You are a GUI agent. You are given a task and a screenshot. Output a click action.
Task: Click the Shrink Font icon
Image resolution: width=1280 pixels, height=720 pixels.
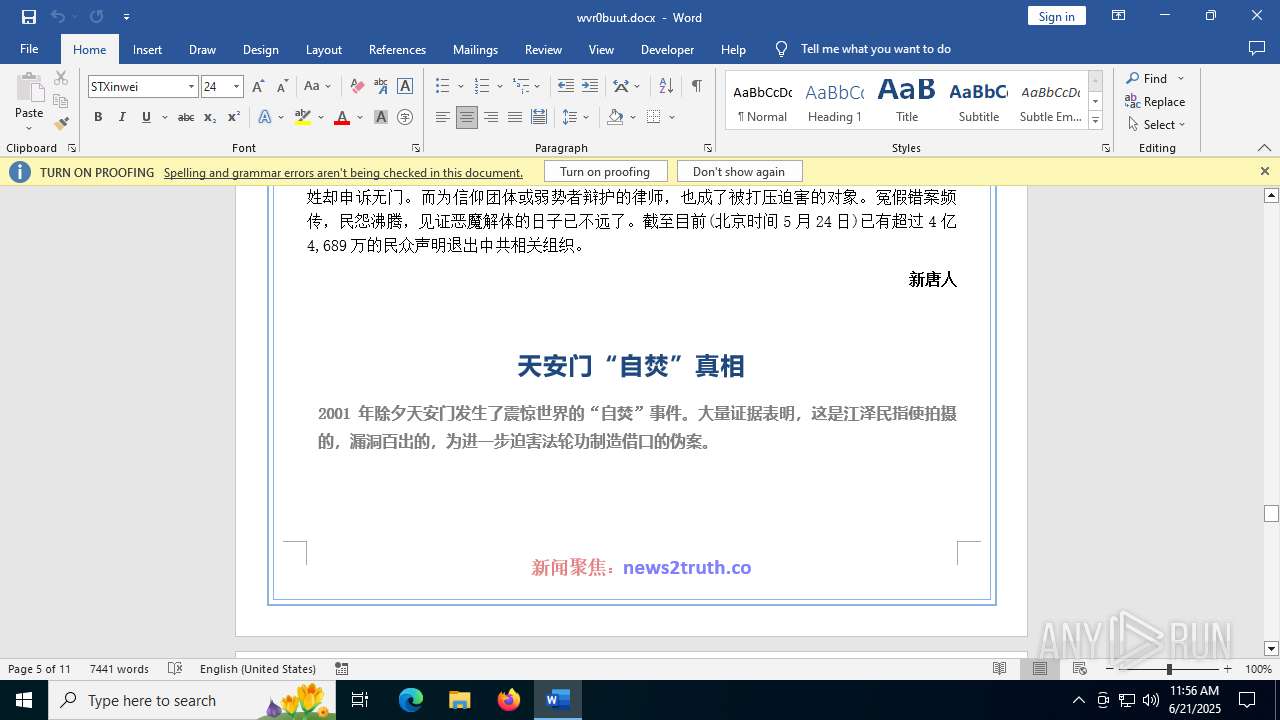282,87
